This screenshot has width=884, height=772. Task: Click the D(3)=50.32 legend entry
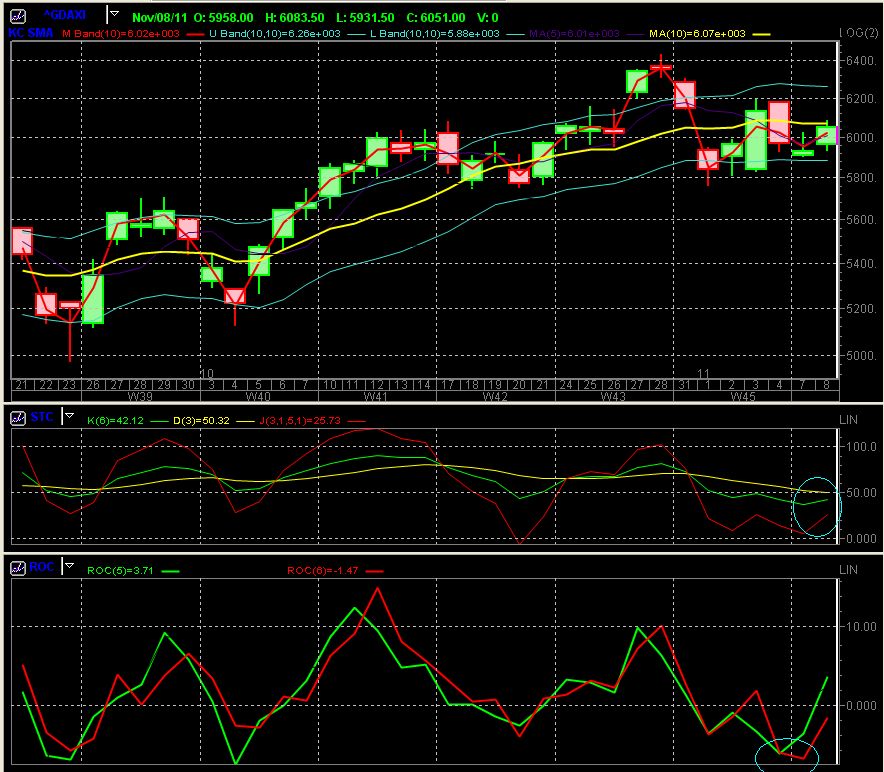[x=201, y=421]
